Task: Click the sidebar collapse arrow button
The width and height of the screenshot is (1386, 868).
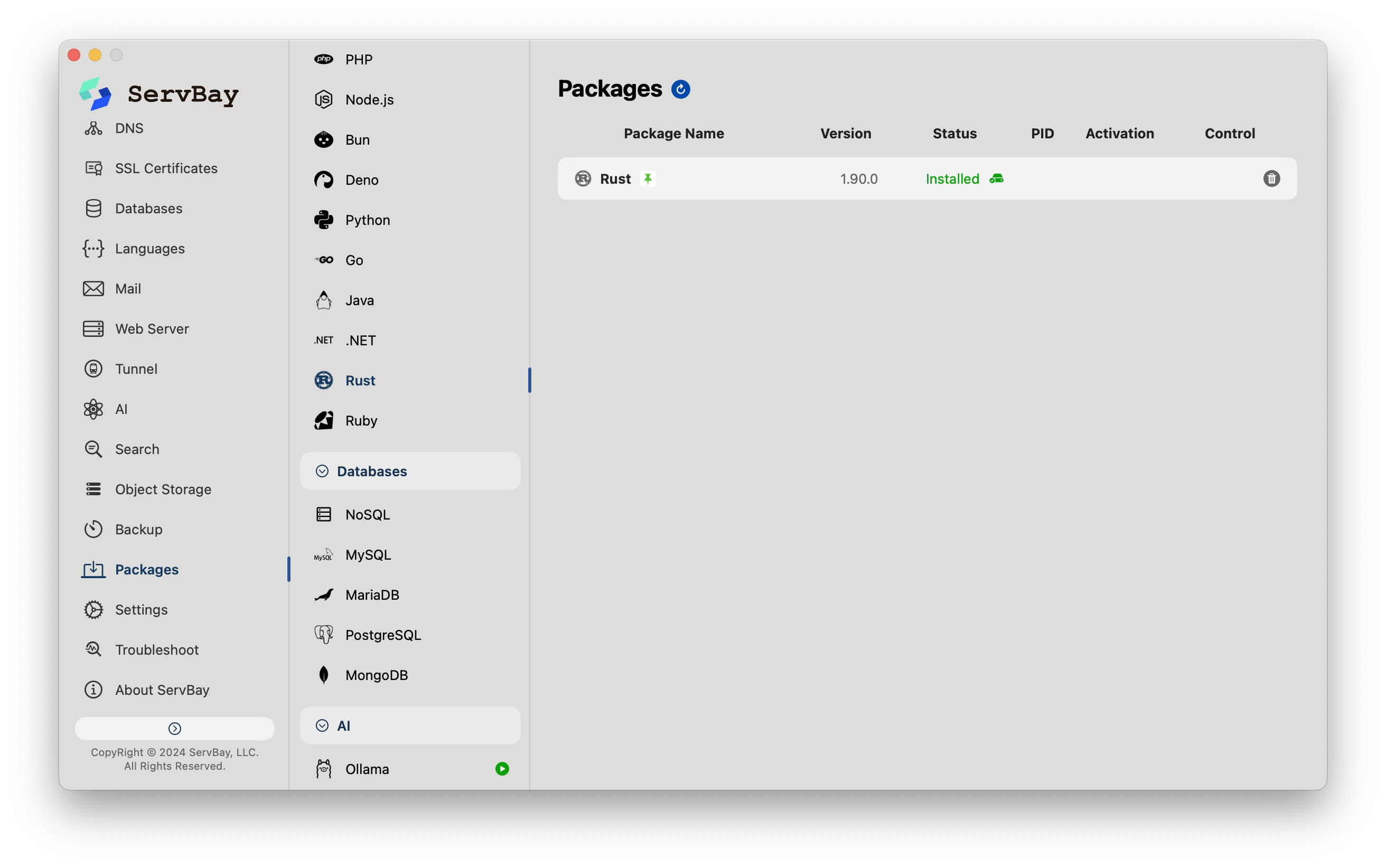Action: pyautogui.click(x=174, y=729)
